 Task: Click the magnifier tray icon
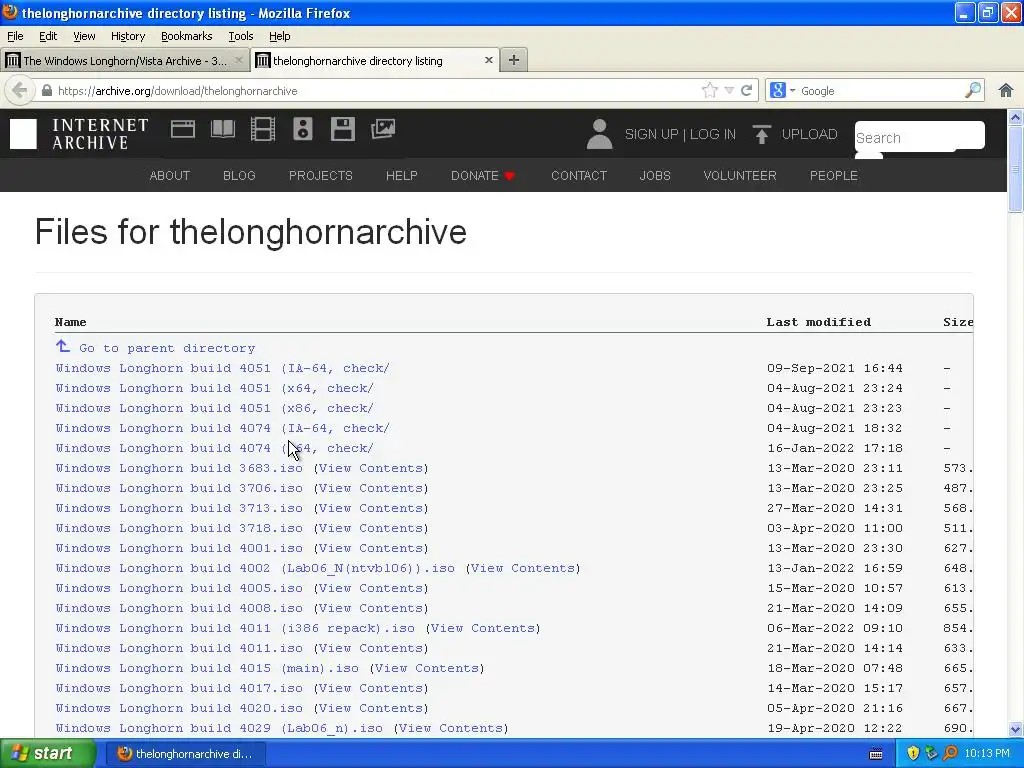950,754
